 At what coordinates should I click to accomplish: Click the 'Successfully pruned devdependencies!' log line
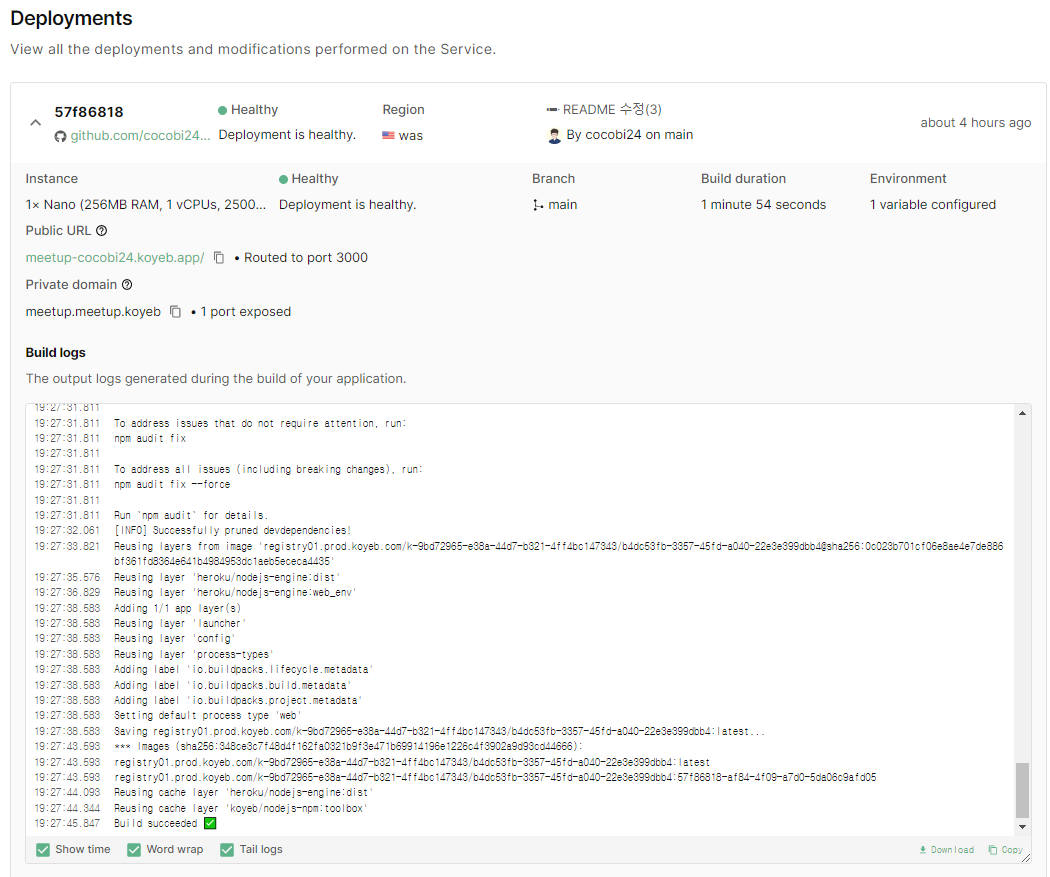(x=232, y=531)
